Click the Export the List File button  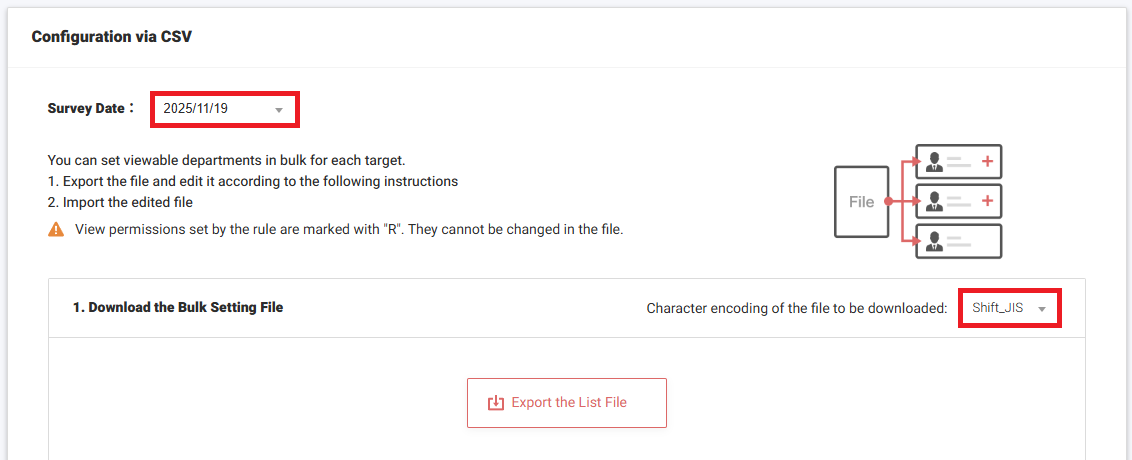point(567,403)
